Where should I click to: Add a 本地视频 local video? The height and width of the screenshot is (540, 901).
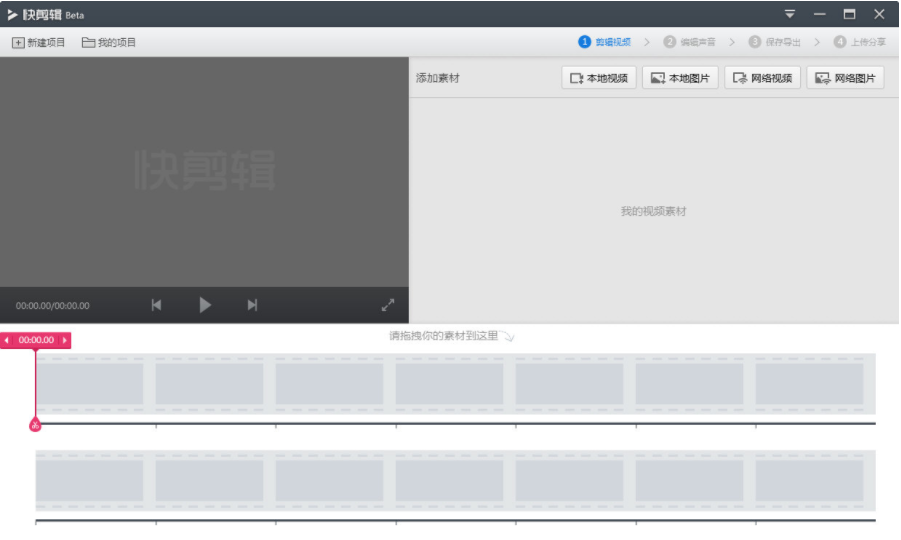(x=599, y=78)
